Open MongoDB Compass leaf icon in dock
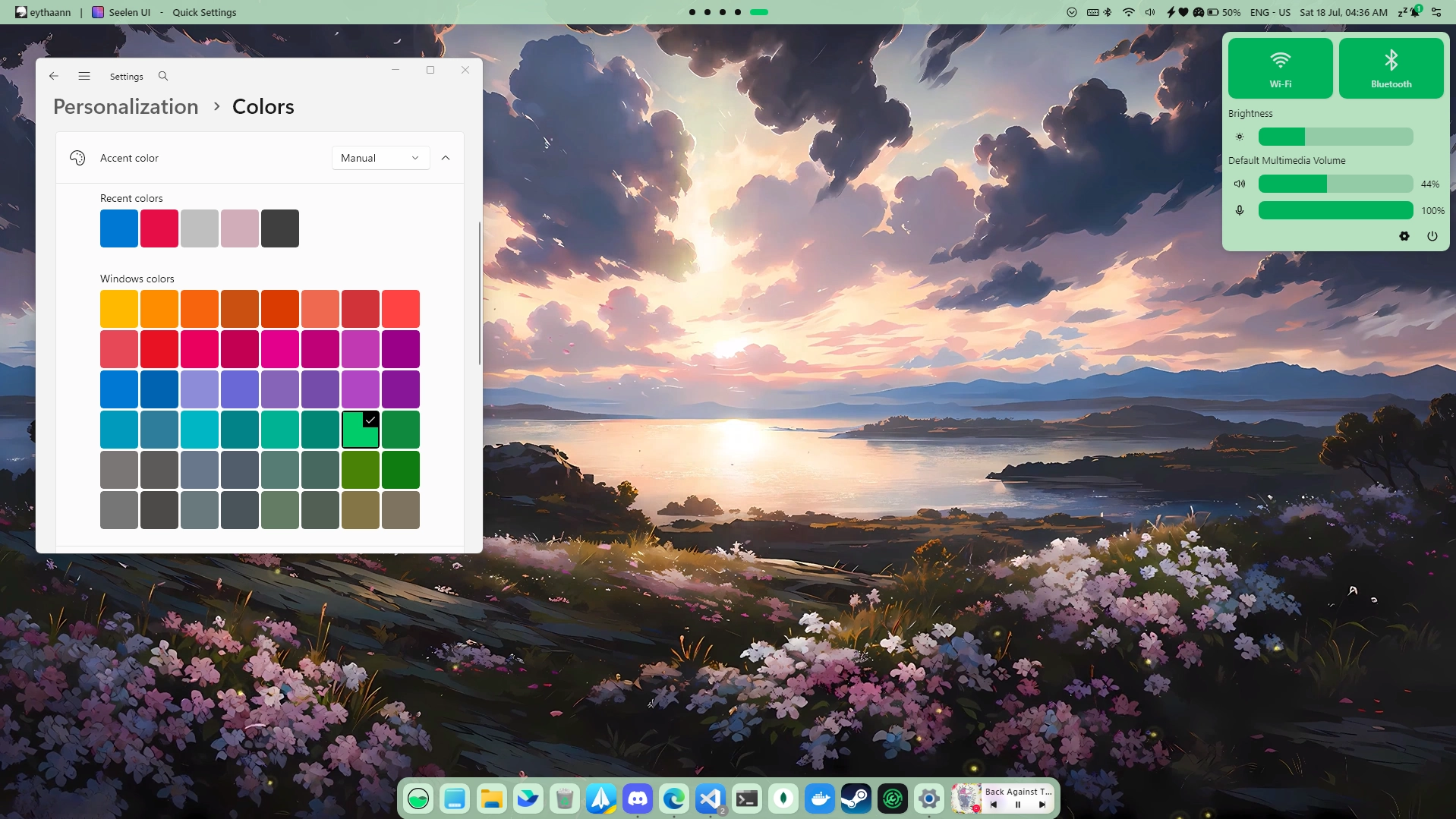This screenshot has height=819, width=1456. 783,799
